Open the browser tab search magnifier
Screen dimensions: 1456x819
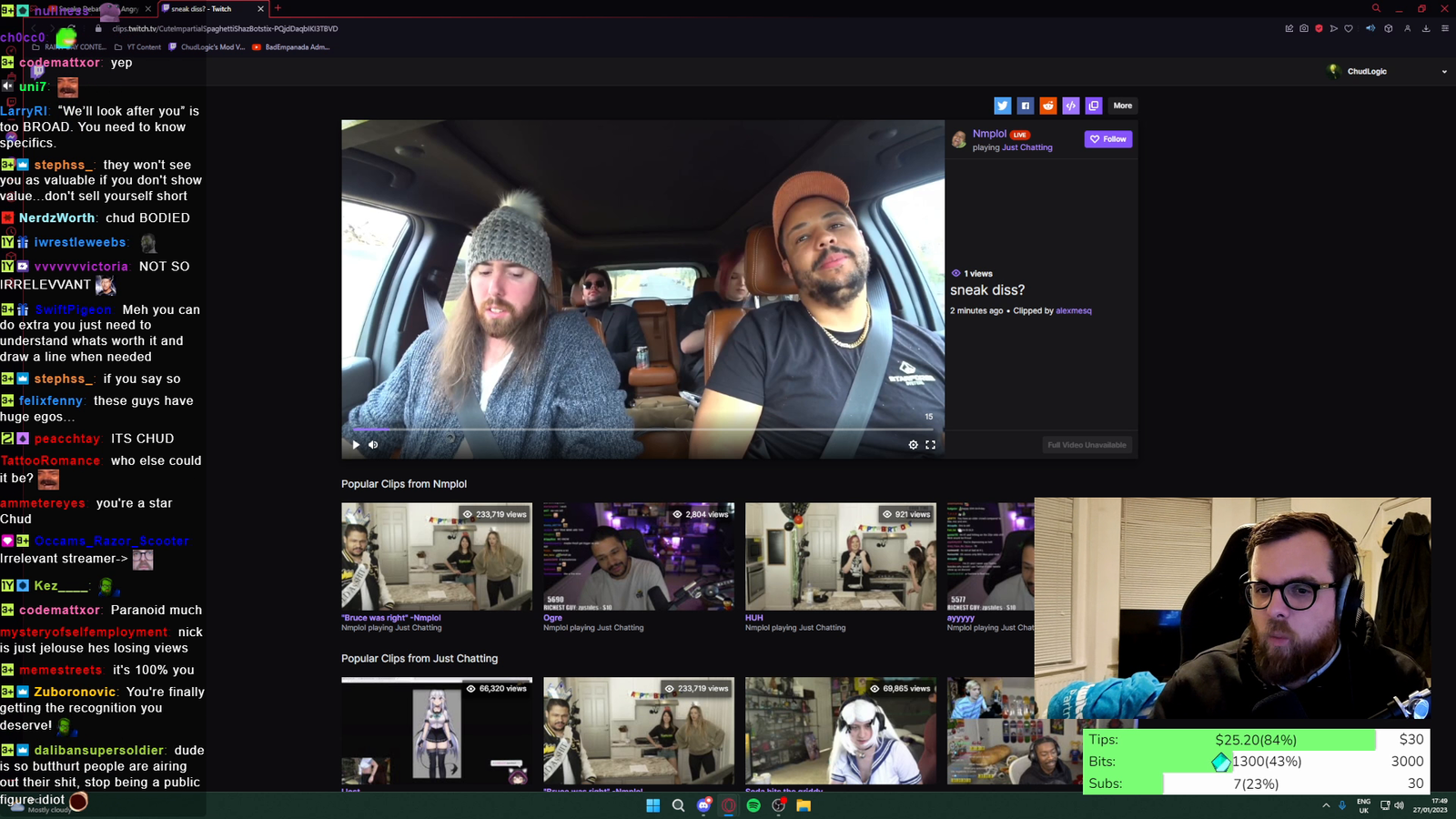point(1376,8)
